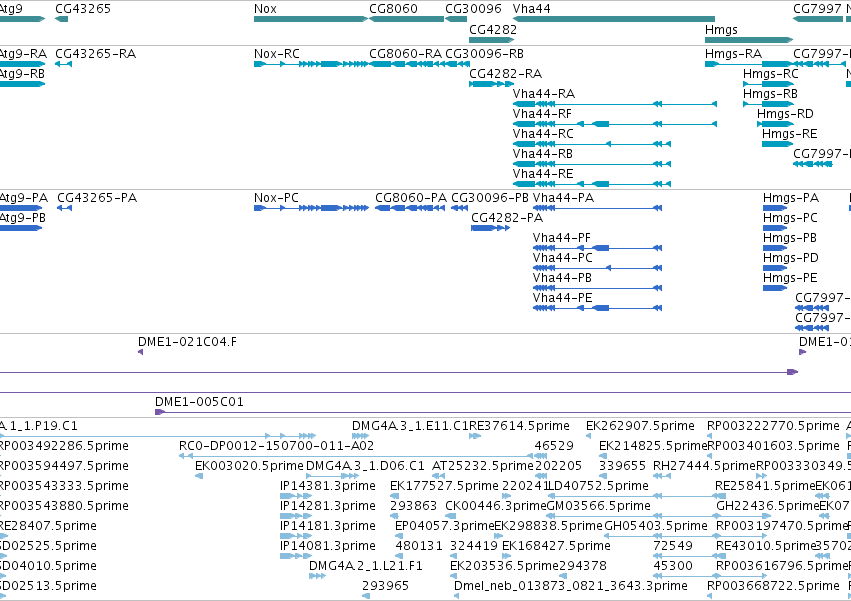
Task: Select the Hmgs-RC transcript label
Action: (771, 74)
